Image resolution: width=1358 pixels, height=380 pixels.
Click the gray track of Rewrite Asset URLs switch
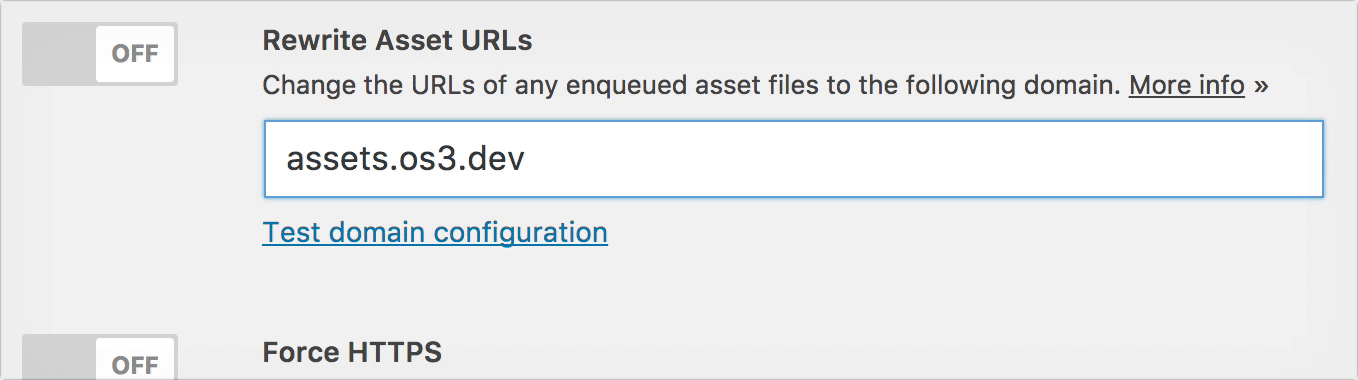(x=59, y=54)
